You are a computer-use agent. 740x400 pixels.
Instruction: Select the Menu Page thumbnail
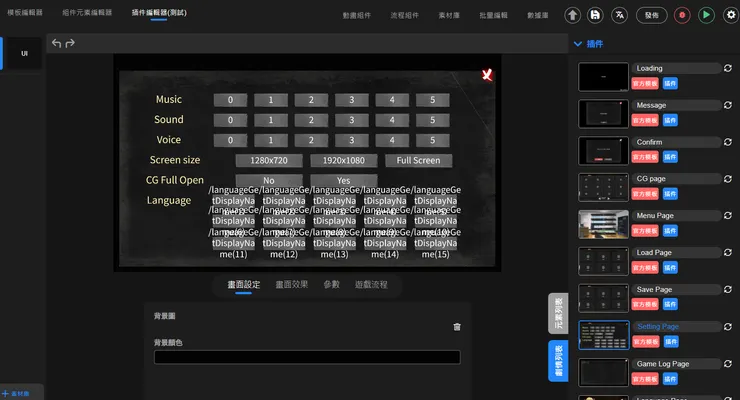pyautogui.click(x=603, y=224)
